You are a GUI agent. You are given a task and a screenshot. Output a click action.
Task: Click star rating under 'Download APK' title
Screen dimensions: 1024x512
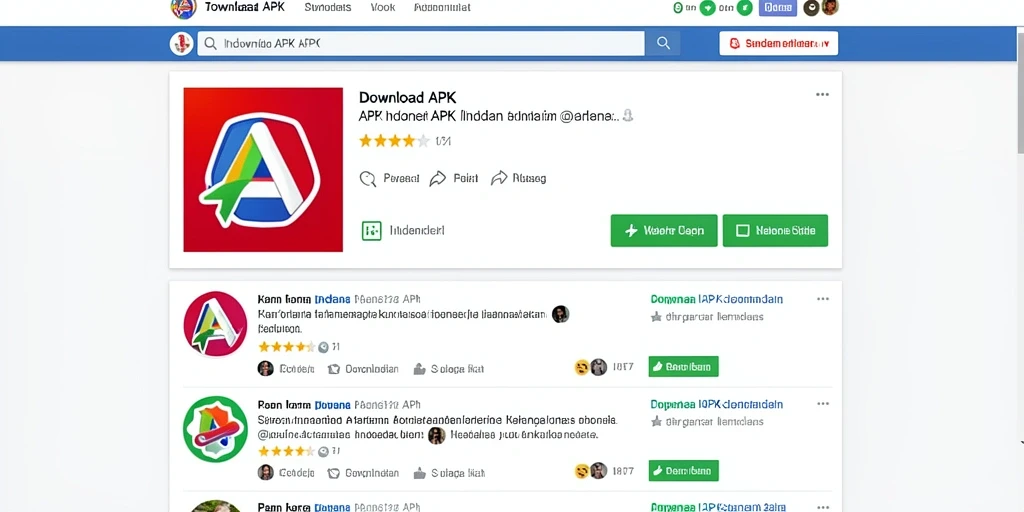394,140
